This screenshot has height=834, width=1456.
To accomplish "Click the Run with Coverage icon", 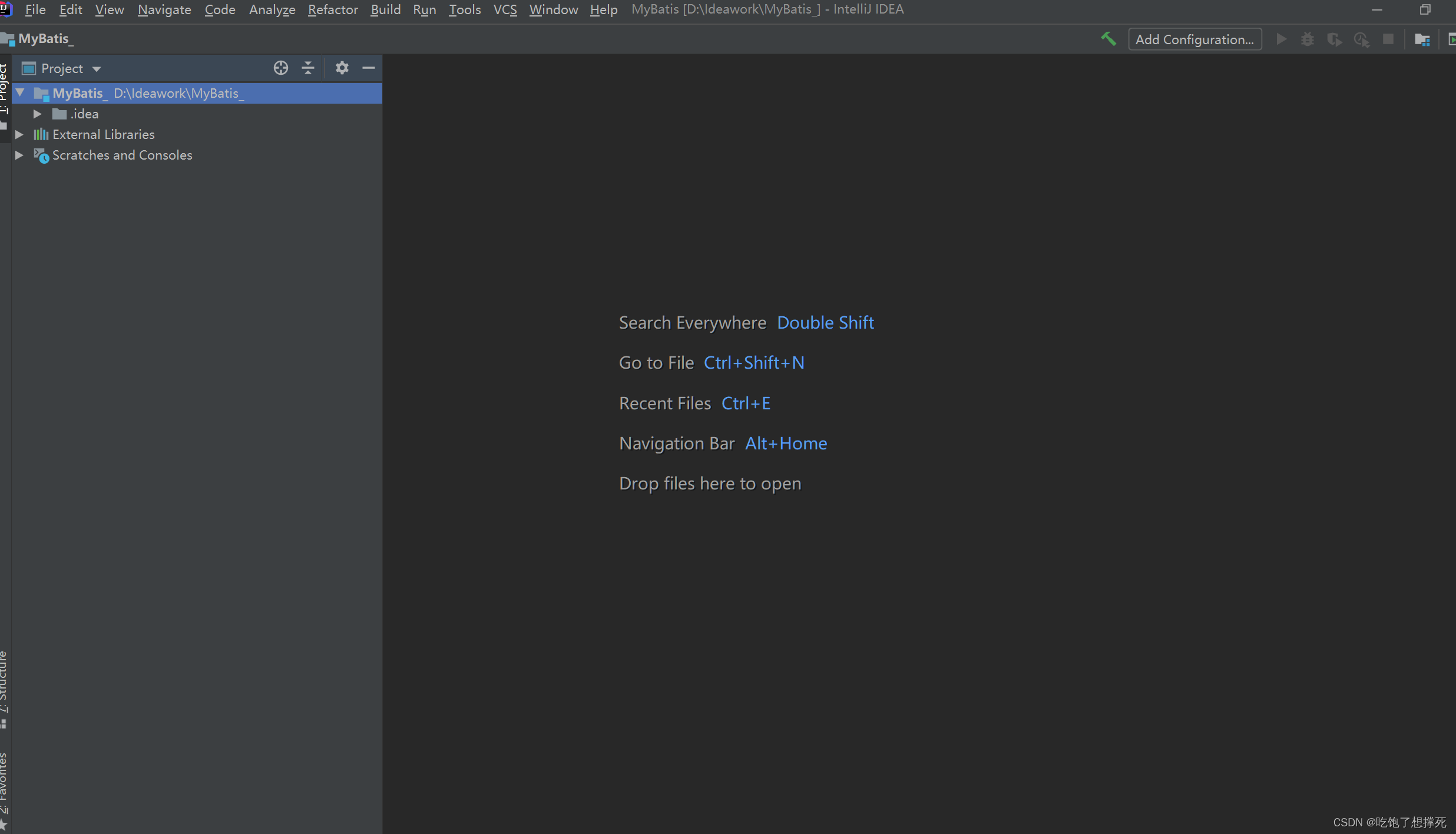I will pyautogui.click(x=1335, y=39).
